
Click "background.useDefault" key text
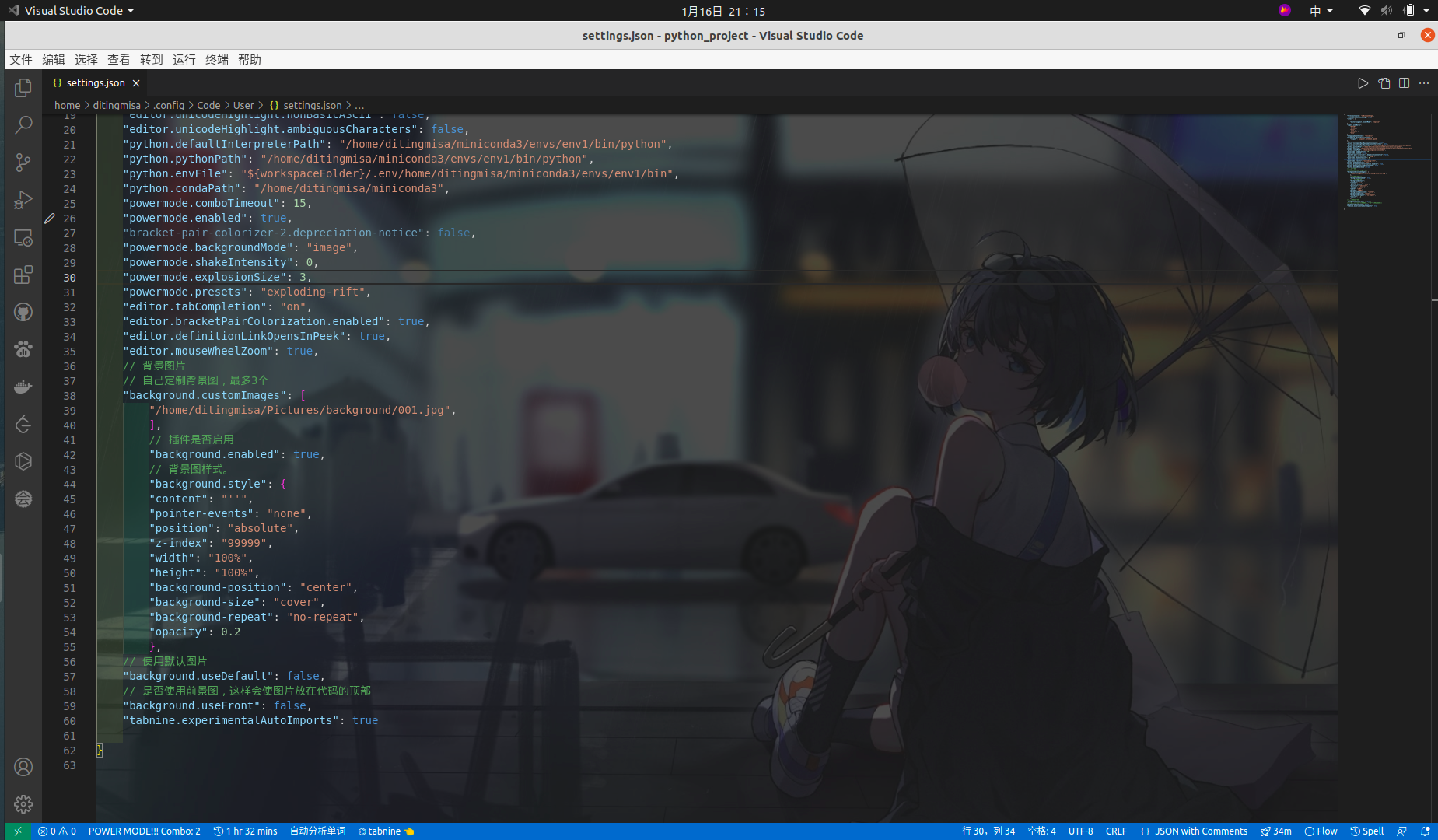click(x=198, y=677)
